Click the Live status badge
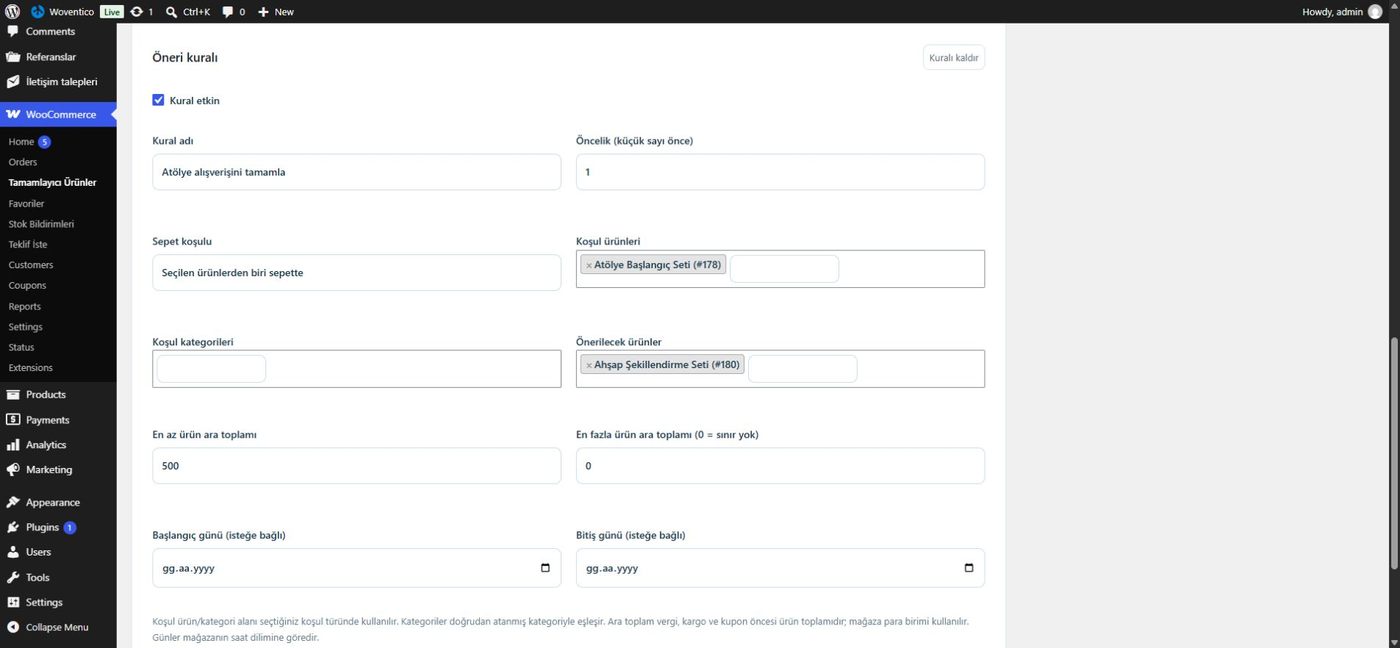Image resolution: width=1400 pixels, height=648 pixels. (112, 12)
